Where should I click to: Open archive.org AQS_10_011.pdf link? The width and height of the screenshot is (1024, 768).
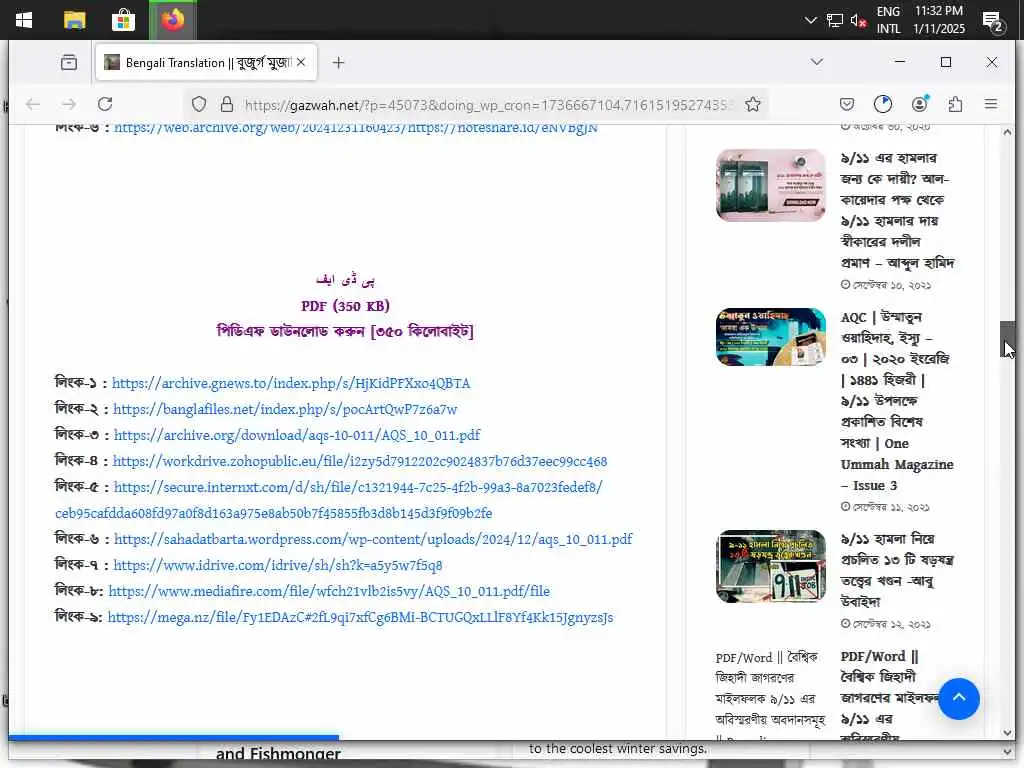click(296, 436)
